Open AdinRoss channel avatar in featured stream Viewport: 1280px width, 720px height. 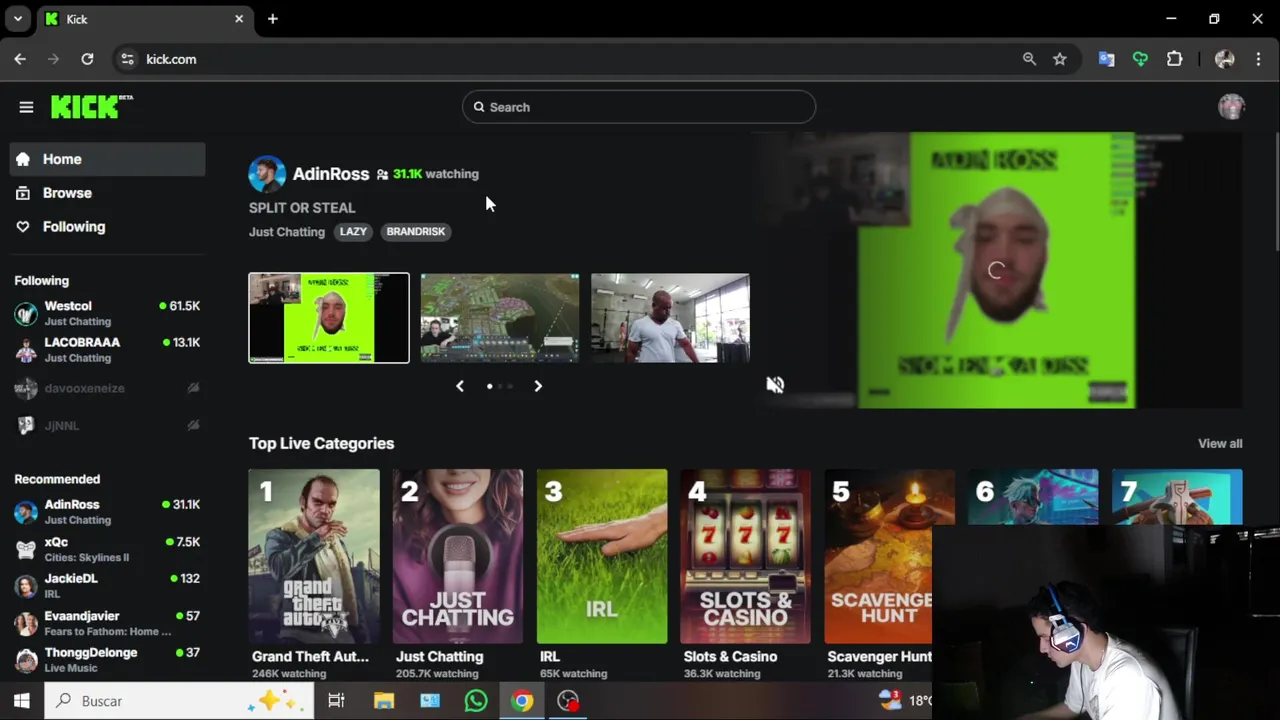click(267, 174)
